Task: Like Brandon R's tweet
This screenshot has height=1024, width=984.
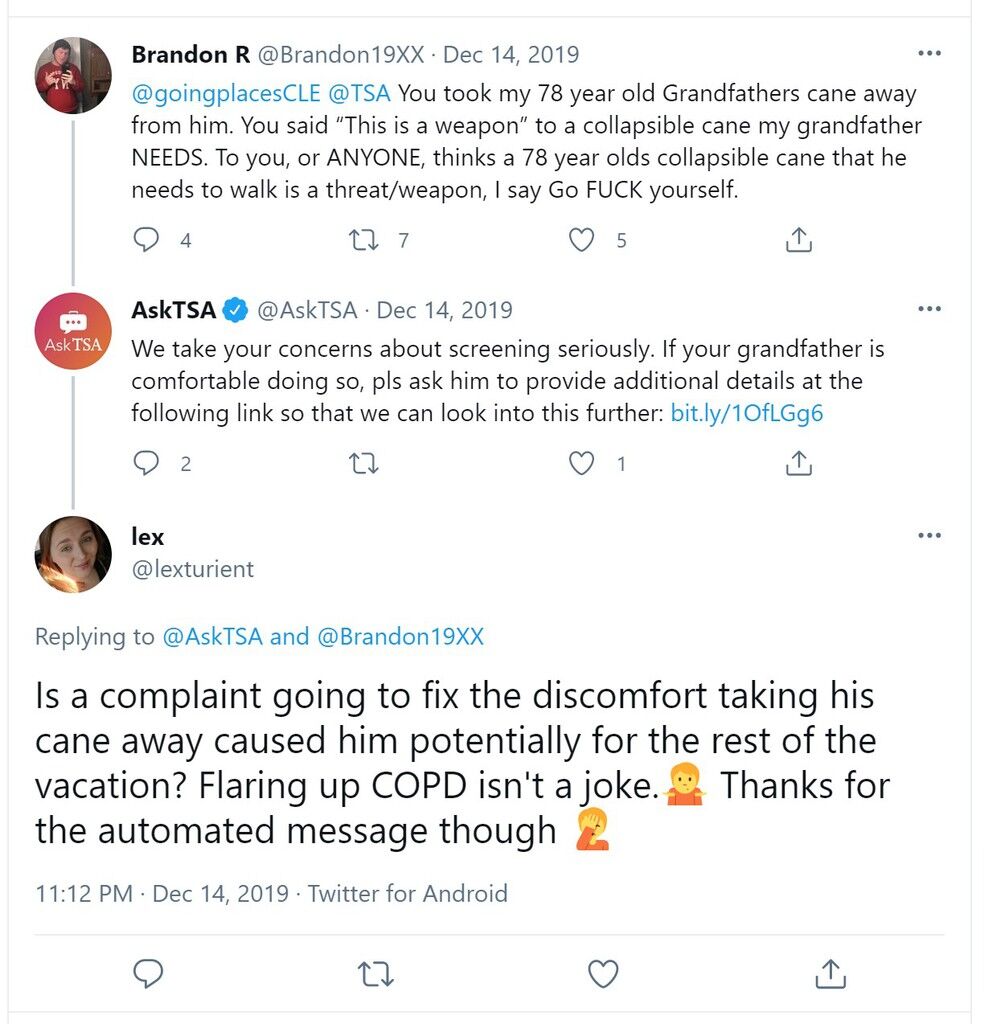Action: coord(582,240)
